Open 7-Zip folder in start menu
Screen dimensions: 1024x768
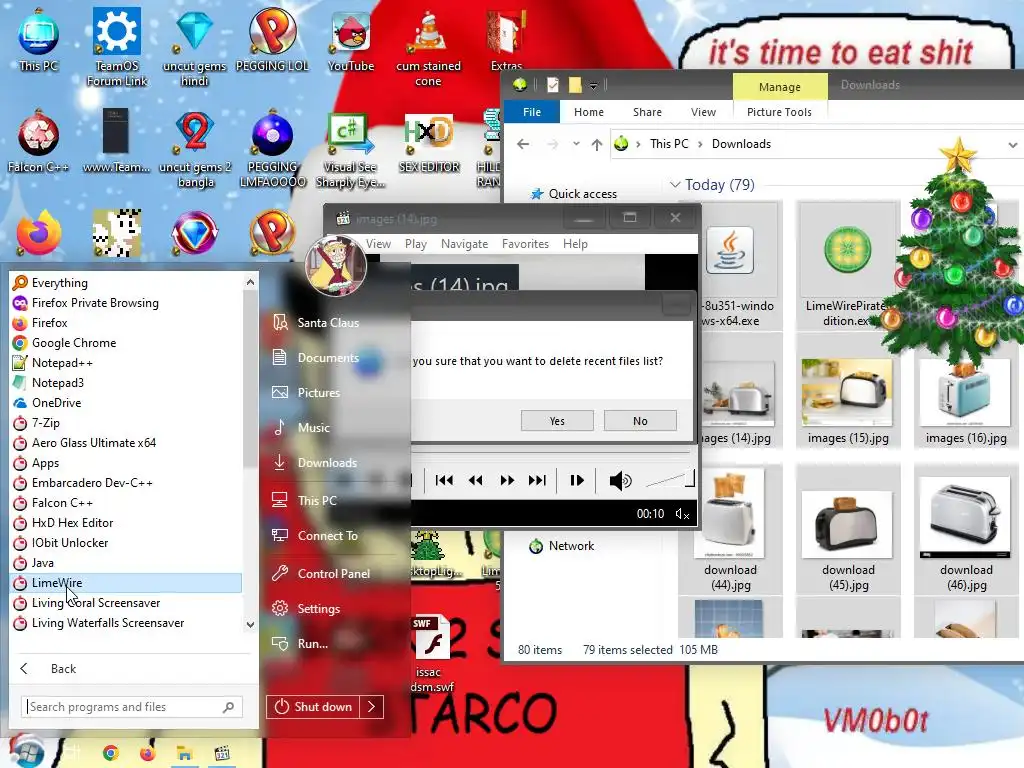coord(127,423)
